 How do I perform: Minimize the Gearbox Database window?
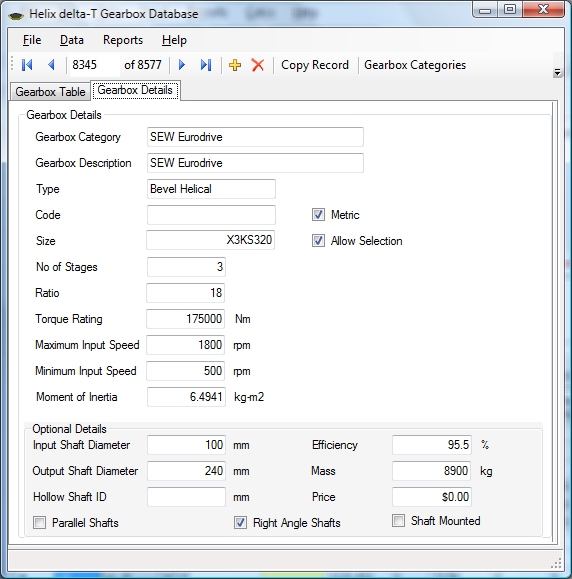[485, 9]
